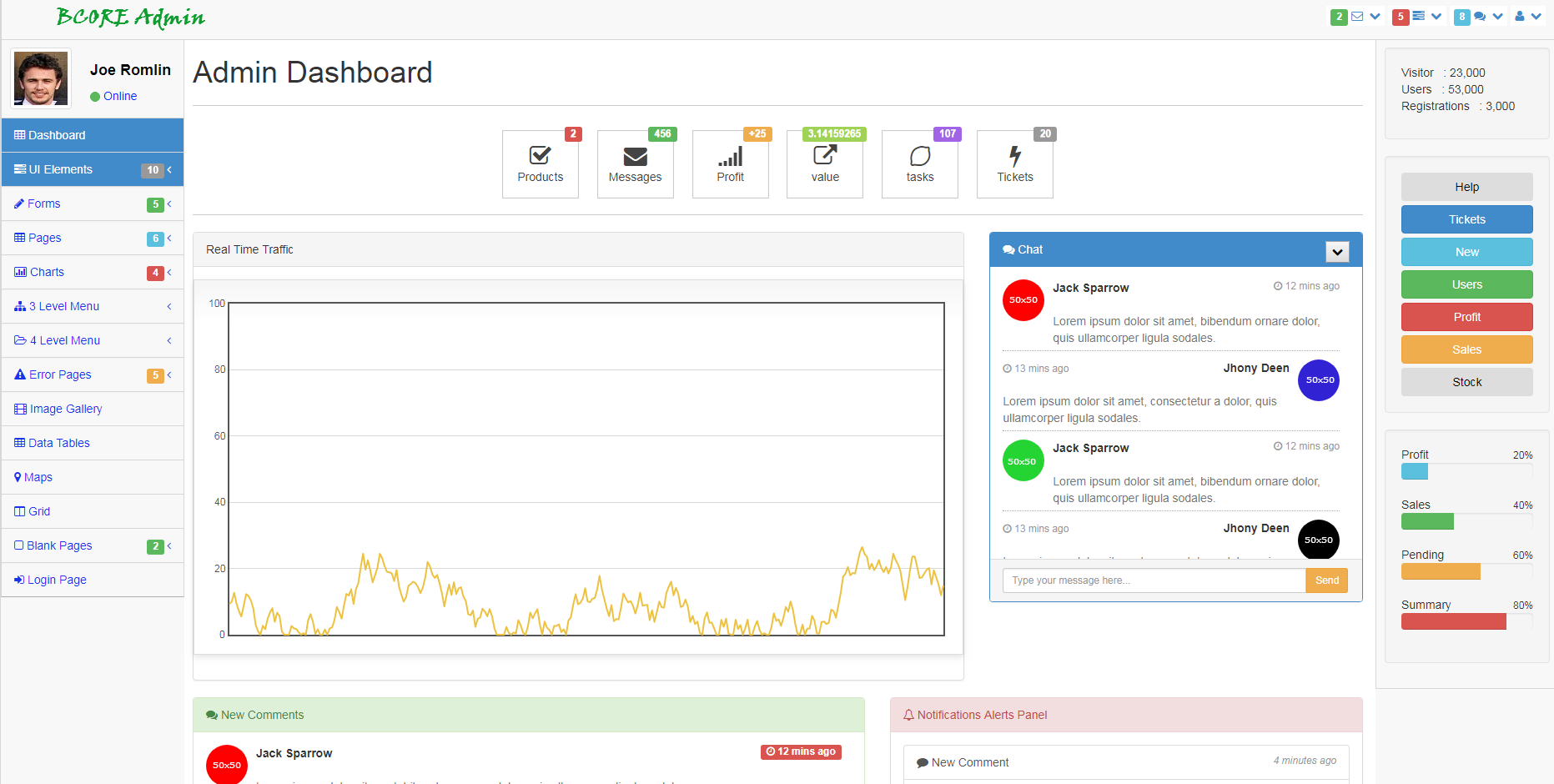Image resolution: width=1554 pixels, height=784 pixels.
Task: Click the Profit signal bars icon
Action: coord(730,157)
